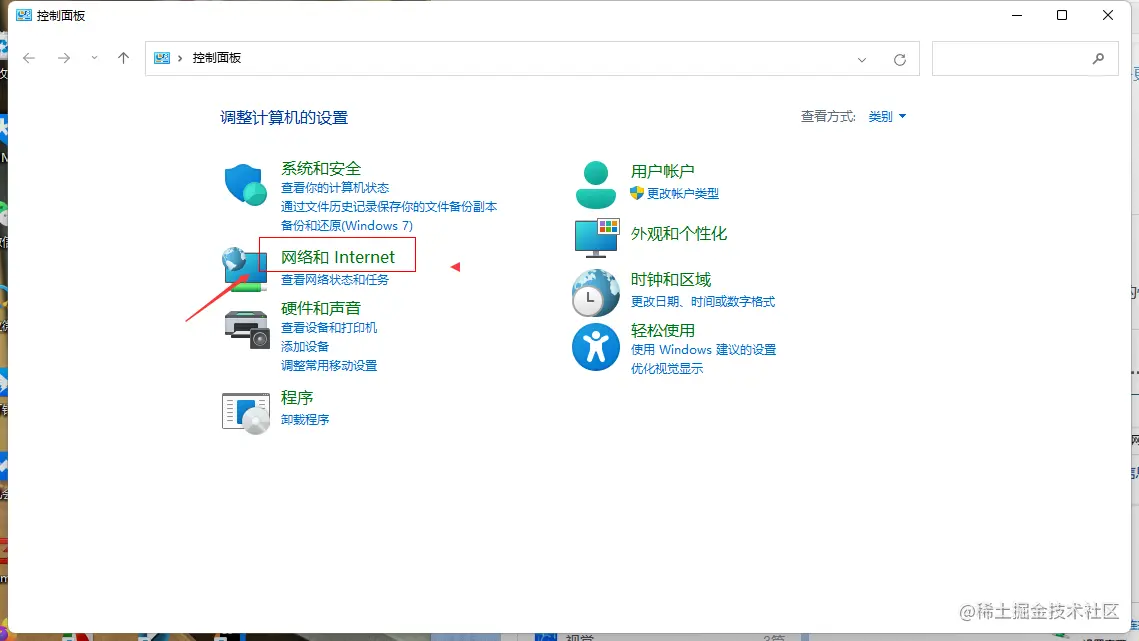1139x641 pixels.
Task: Open 备份和还原(Windows 7) link
Action: [346, 226]
